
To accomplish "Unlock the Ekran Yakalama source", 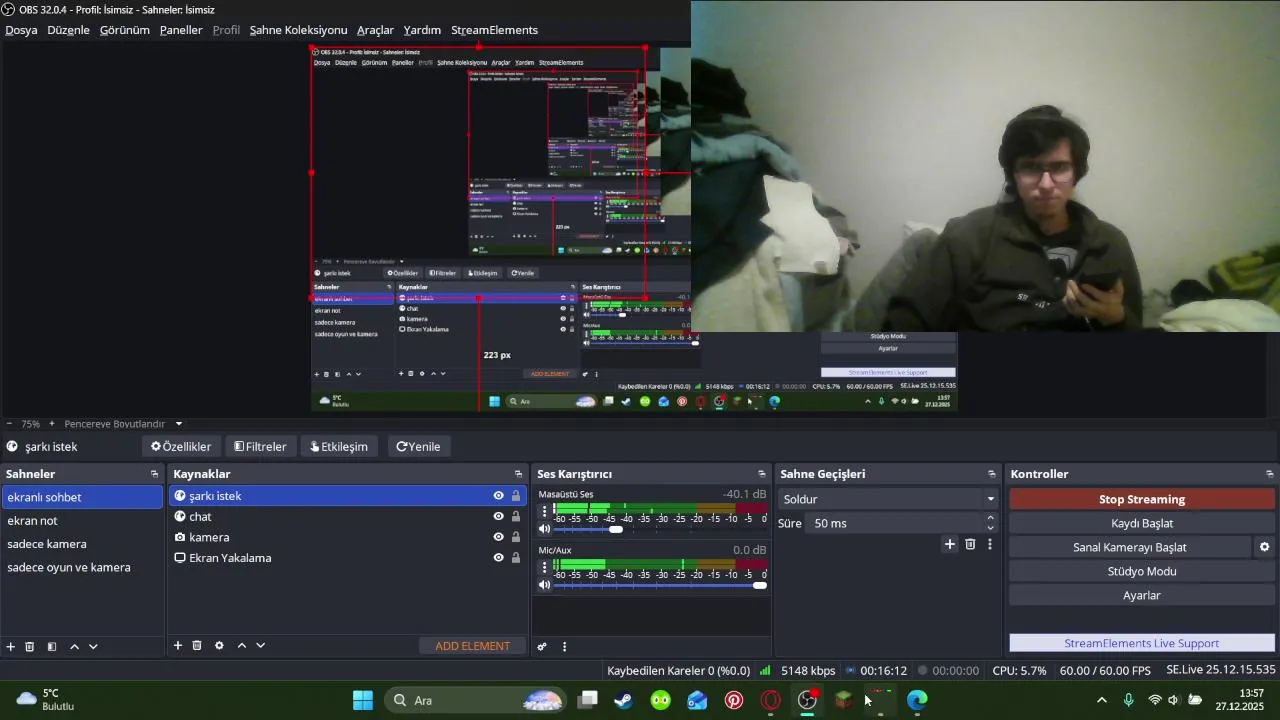I will coord(516,558).
